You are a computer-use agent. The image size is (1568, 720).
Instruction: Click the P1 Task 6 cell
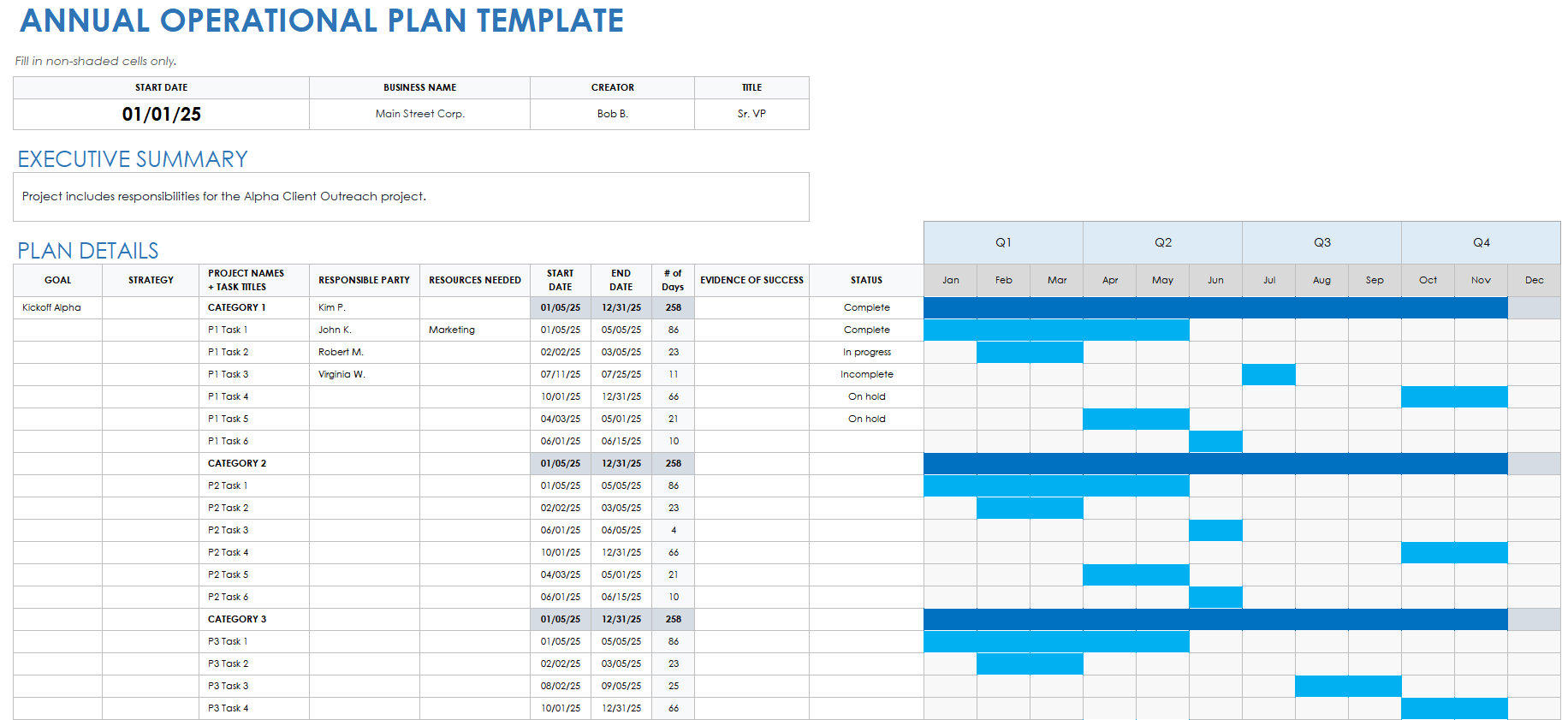coord(253,441)
